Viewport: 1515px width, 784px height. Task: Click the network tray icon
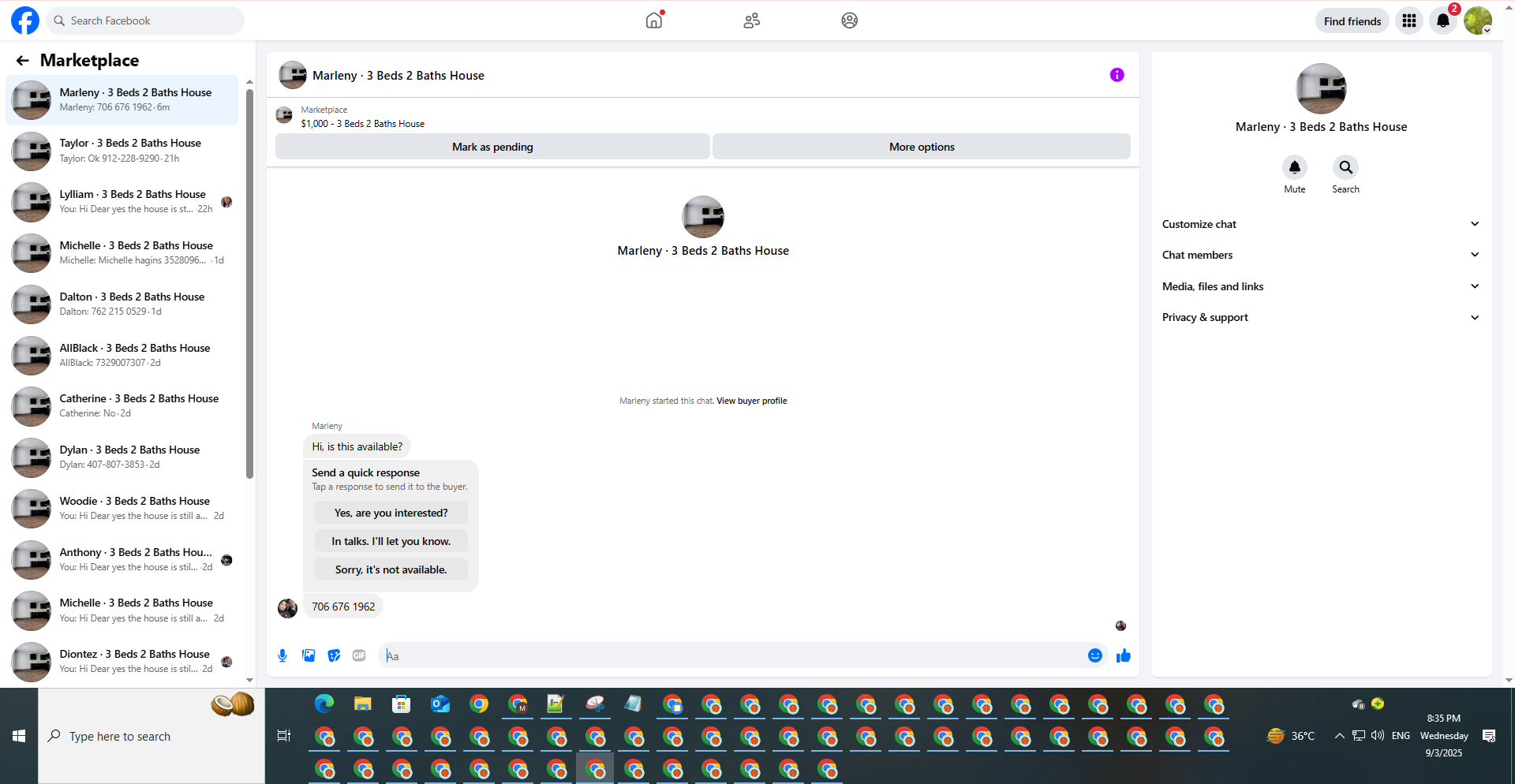point(1359,736)
